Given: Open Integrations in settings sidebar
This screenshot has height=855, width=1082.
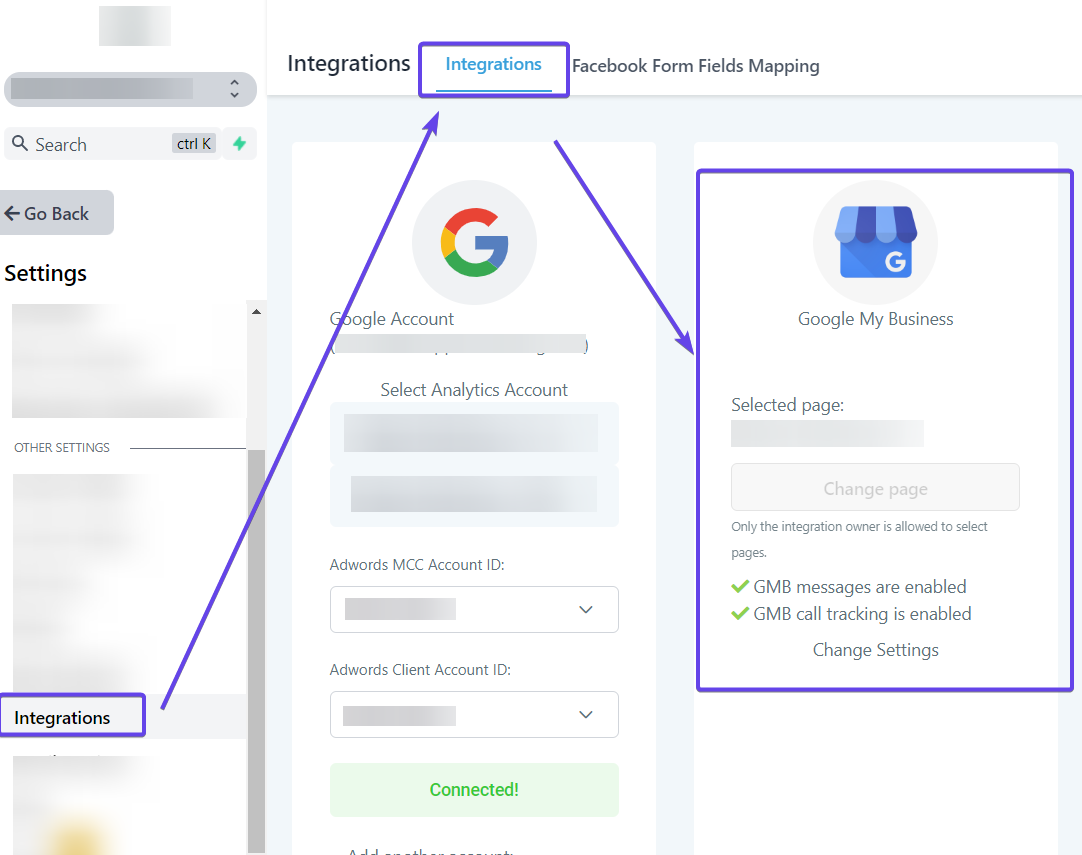Looking at the screenshot, I should pyautogui.click(x=62, y=718).
